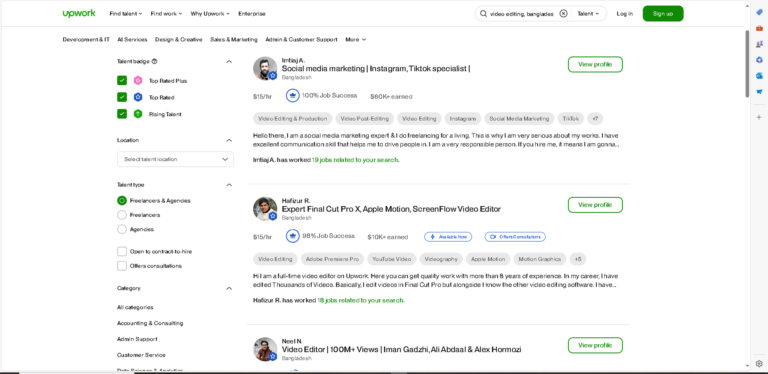Open 18 jobs related to your search link
This screenshot has height=374, width=768.
361,301
